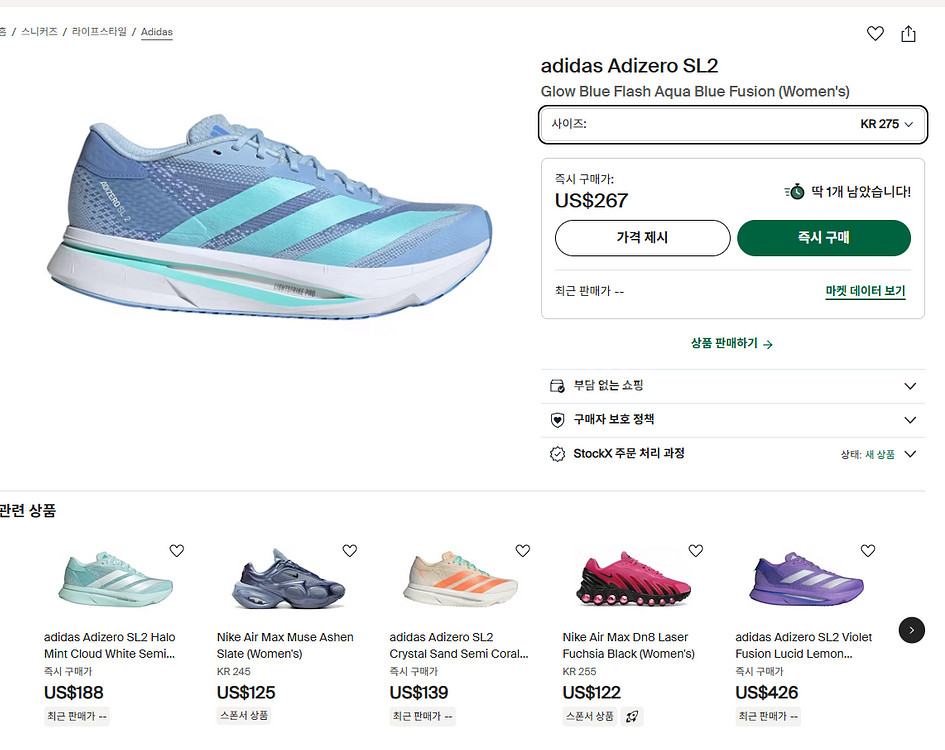Expand the 부담 없는 쇼핑 section
The image size is (945, 750).
909,386
